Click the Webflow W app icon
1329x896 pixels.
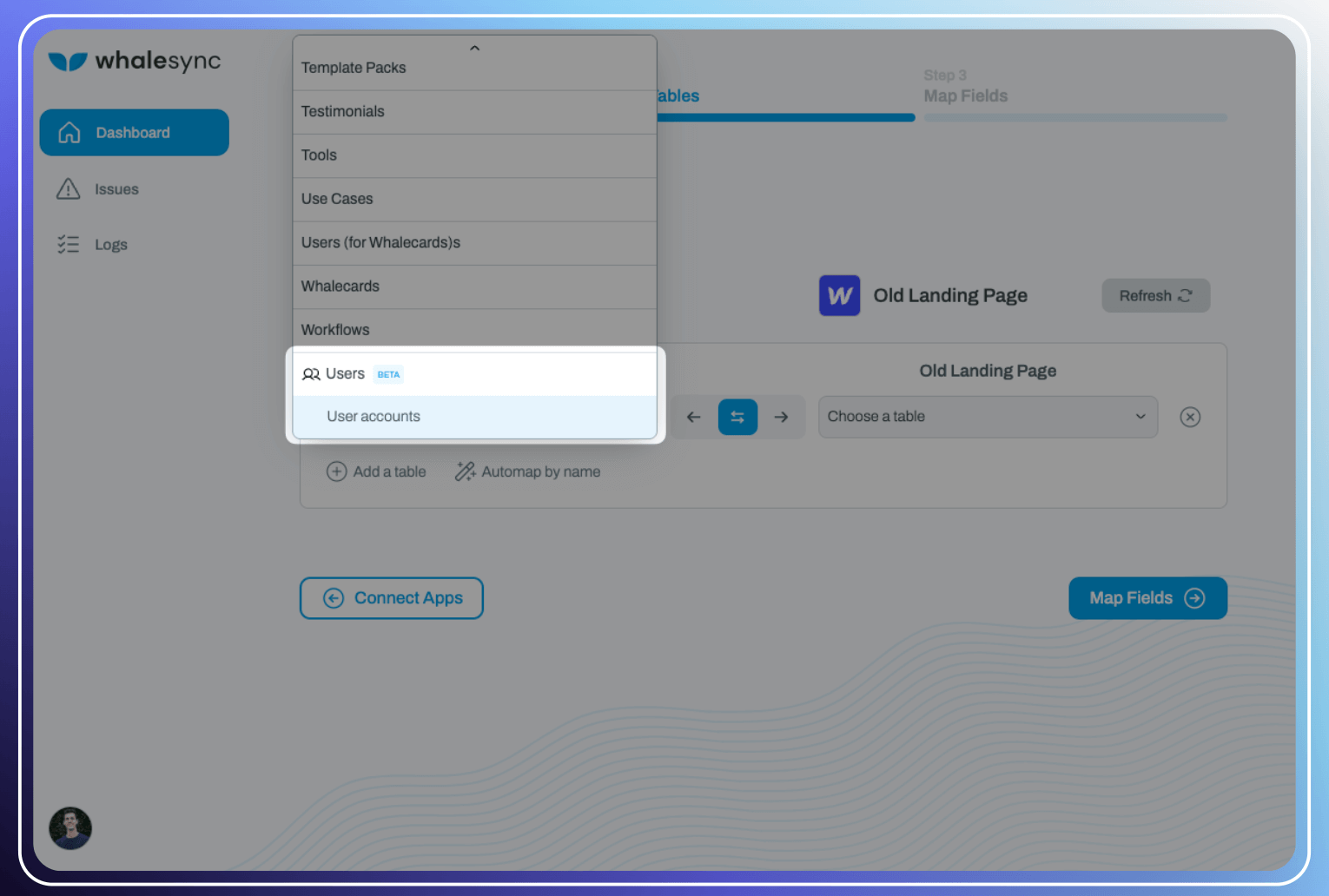click(x=838, y=295)
